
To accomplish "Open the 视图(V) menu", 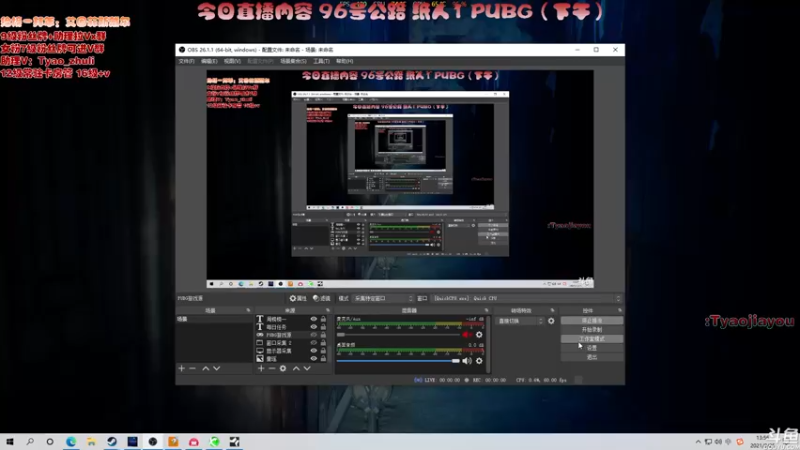I will [x=232, y=61].
